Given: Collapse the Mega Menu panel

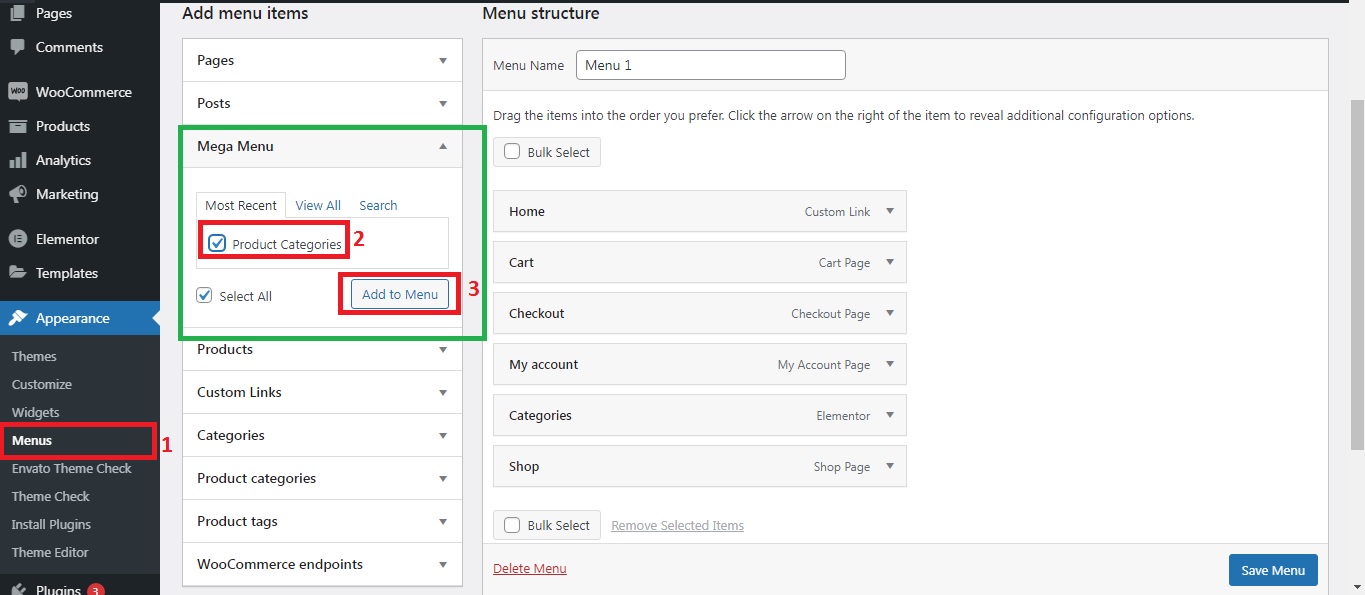Looking at the screenshot, I should click(442, 146).
